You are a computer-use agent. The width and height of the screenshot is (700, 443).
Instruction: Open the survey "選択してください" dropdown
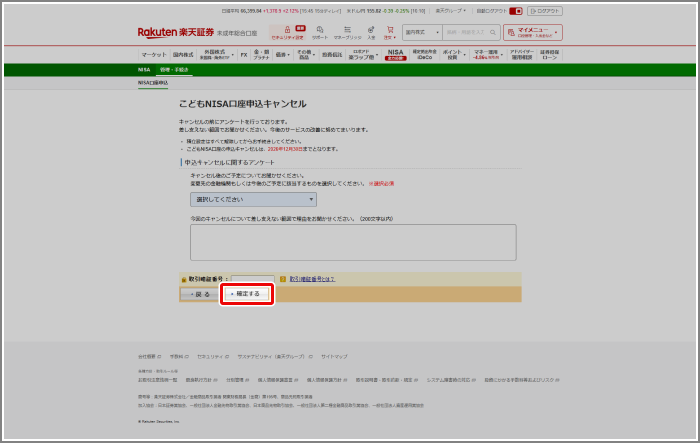[x=253, y=199]
